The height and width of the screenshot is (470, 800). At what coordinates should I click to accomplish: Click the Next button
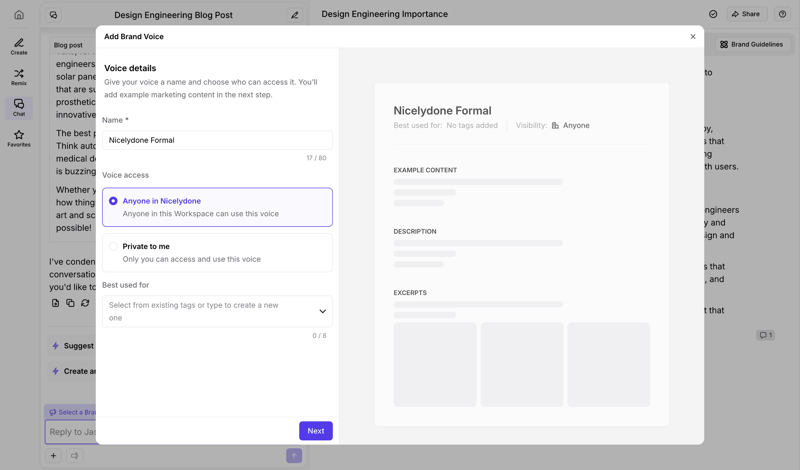316,431
